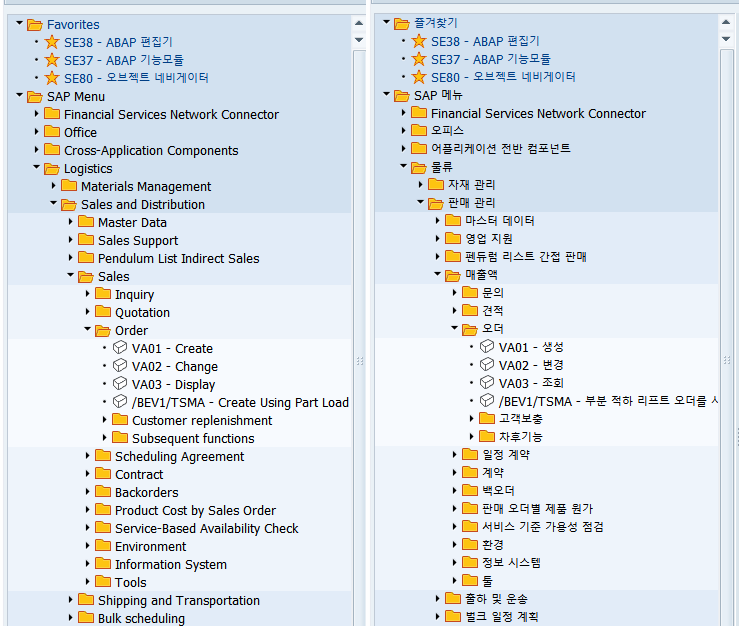
Task: Click the folder icon next to Office
Action: point(52,132)
